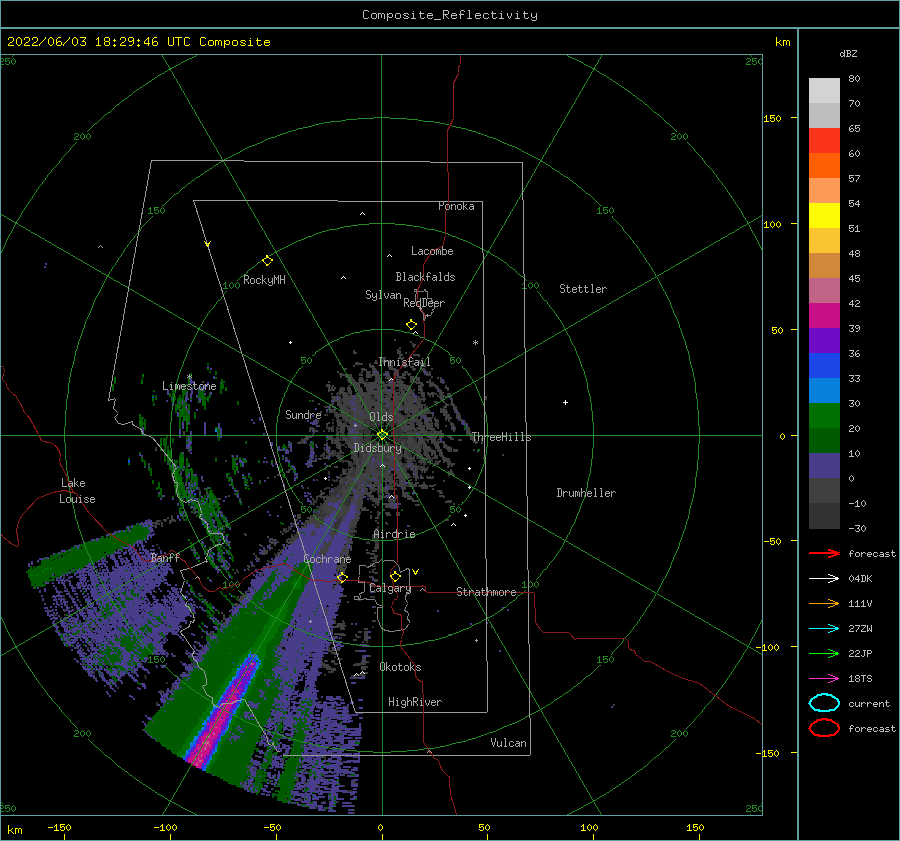Click the magenta 18TS arrow legend icon
The image size is (900, 841).
click(824, 679)
